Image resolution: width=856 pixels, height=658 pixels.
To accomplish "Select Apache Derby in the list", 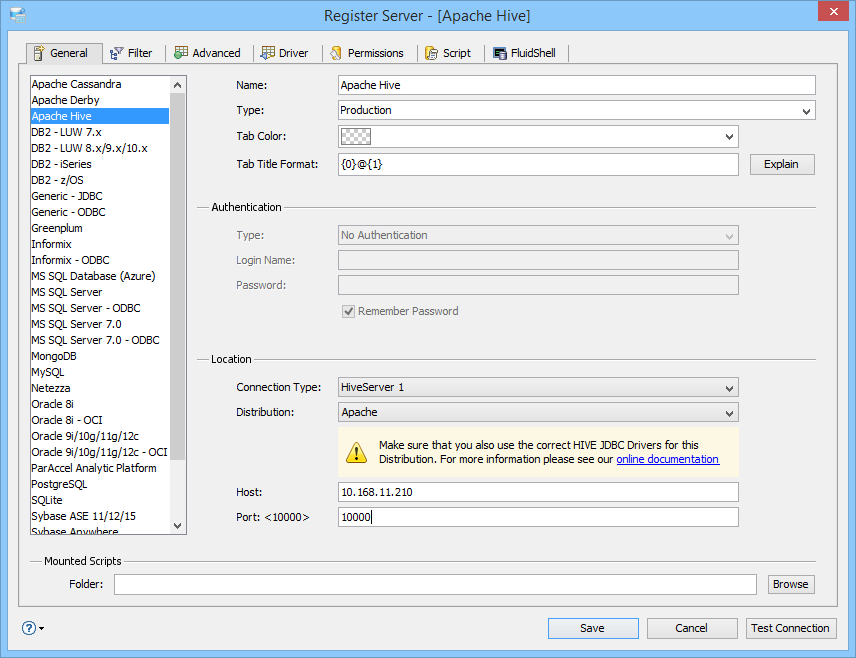I will [100, 100].
